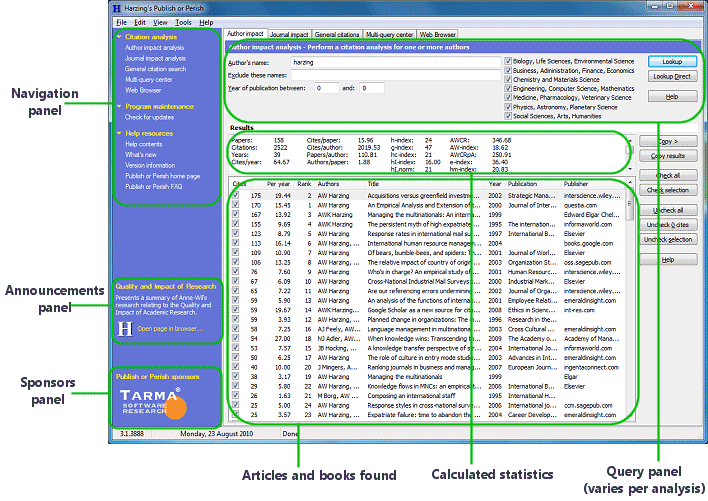
Task: Collapse the Program maintenance section
Action: 119,105
